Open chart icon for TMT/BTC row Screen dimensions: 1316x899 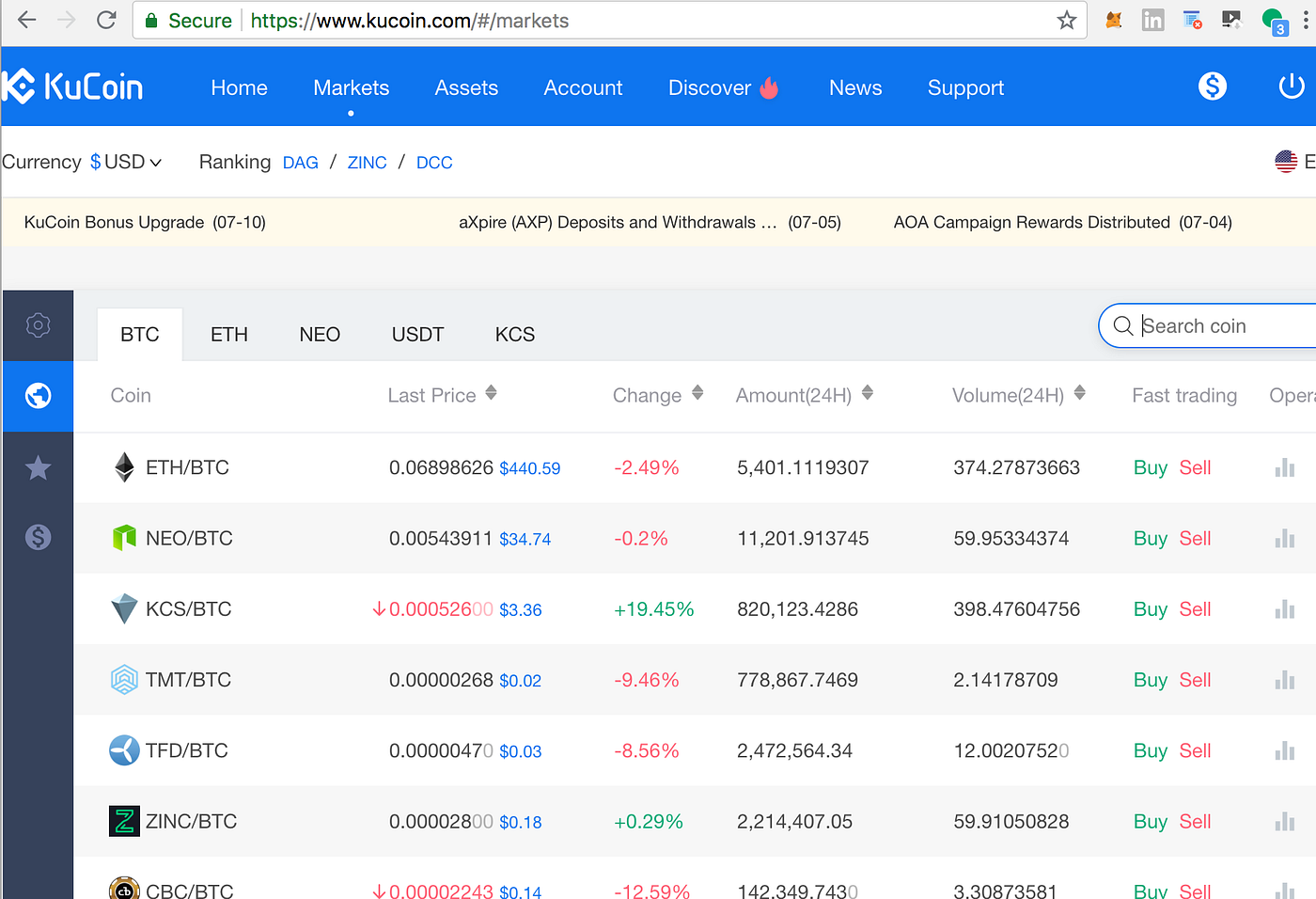click(x=1284, y=680)
